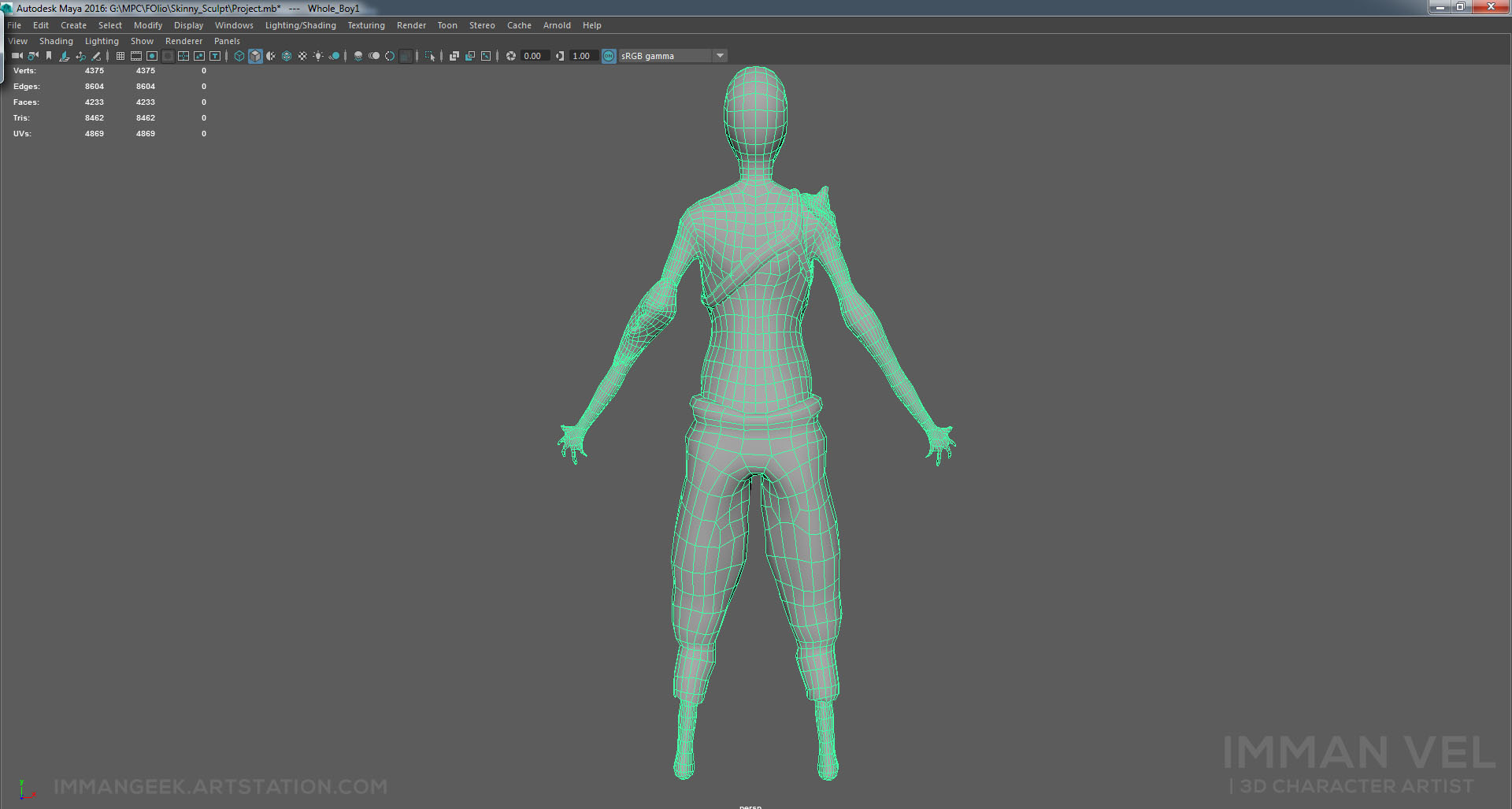1512x809 pixels.
Task: Open the Arnold menu
Action: (x=557, y=25)
